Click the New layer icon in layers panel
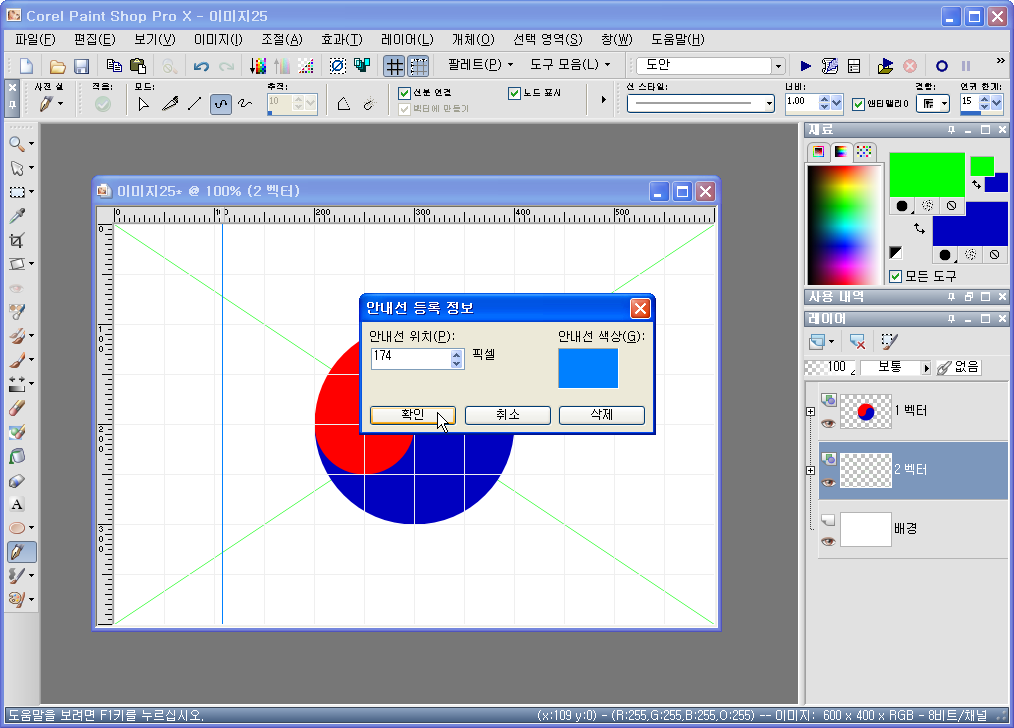 point(817,341)
